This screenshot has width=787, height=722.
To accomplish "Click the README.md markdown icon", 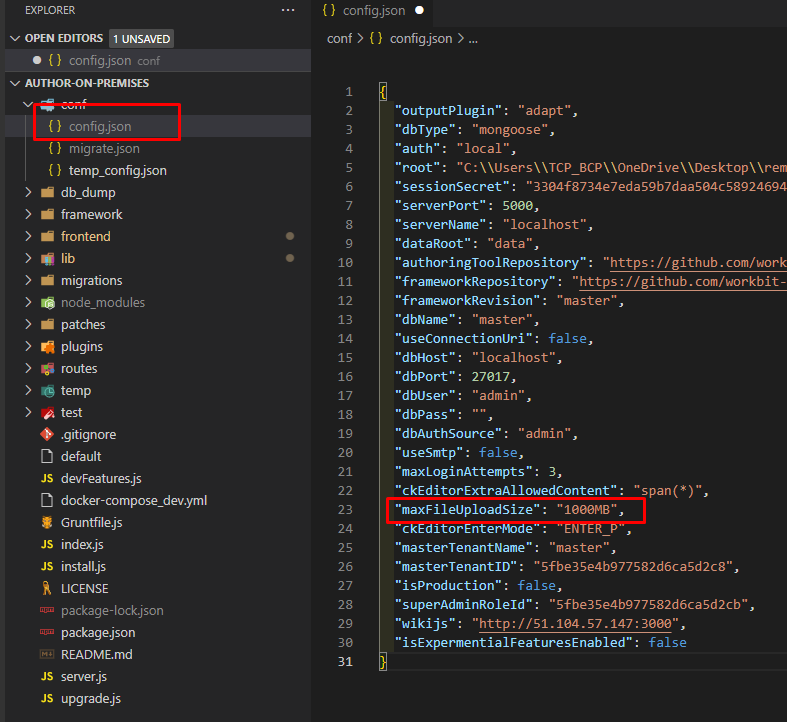I will (x=47, y=654).
